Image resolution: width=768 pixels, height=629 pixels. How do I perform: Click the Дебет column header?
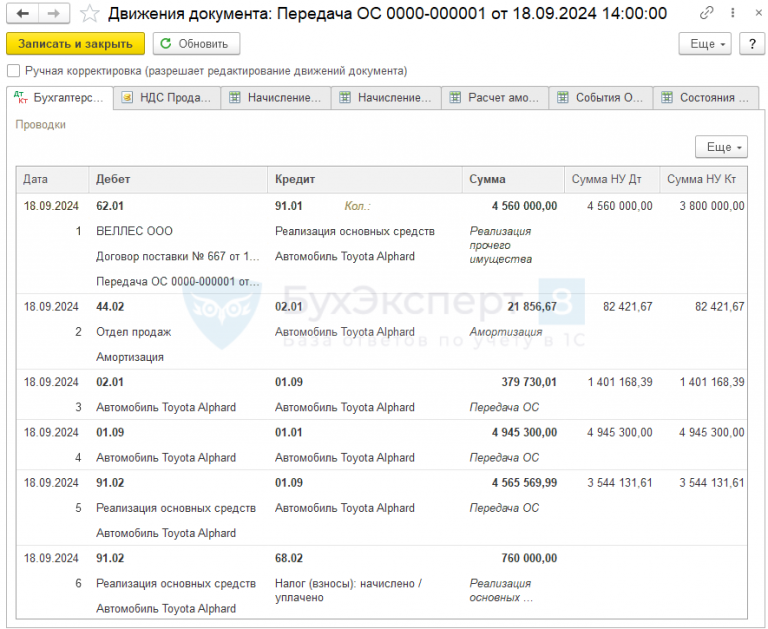tap(178, 179)
